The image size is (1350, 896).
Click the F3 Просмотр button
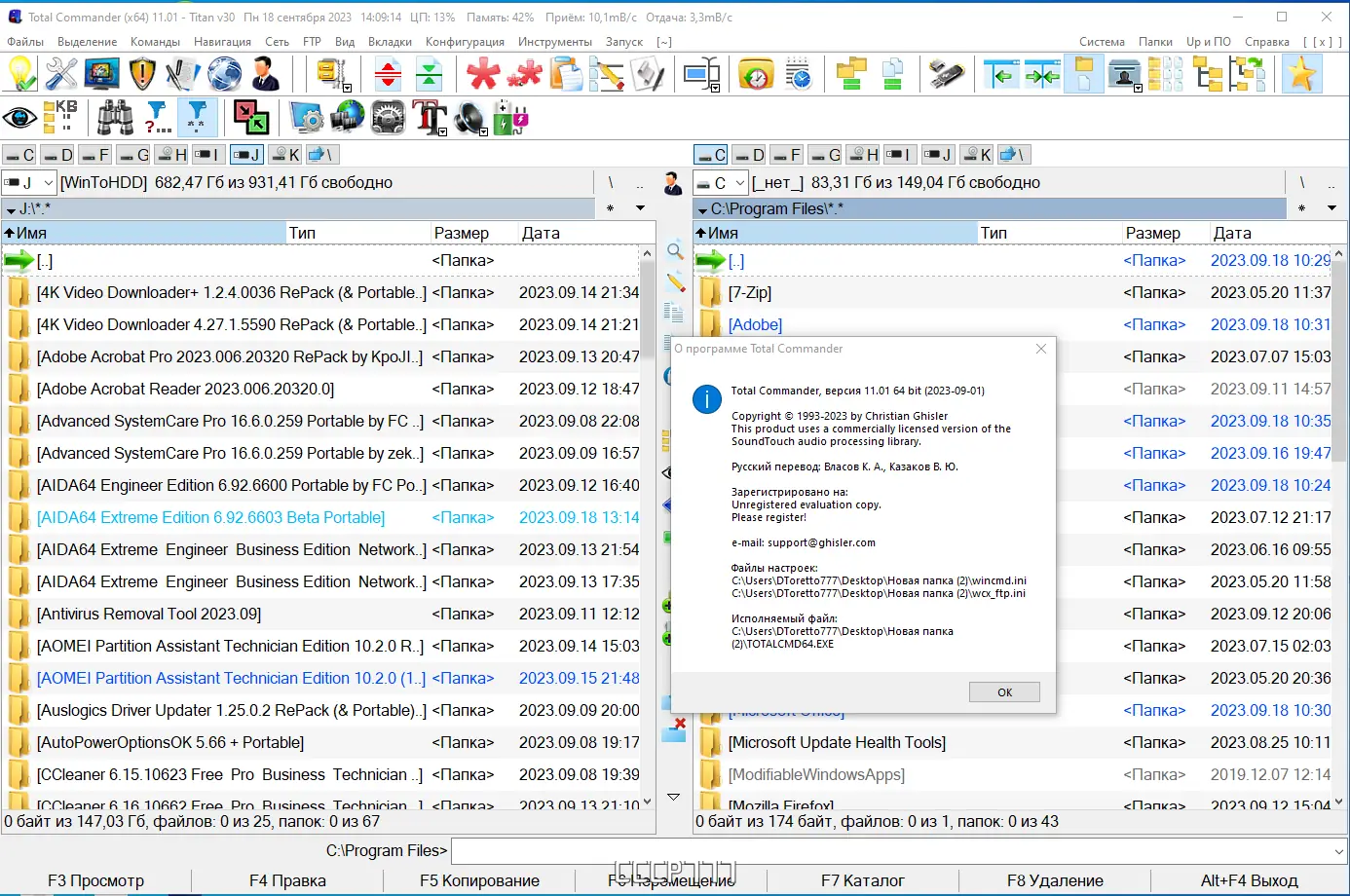[x=95, y=881]
